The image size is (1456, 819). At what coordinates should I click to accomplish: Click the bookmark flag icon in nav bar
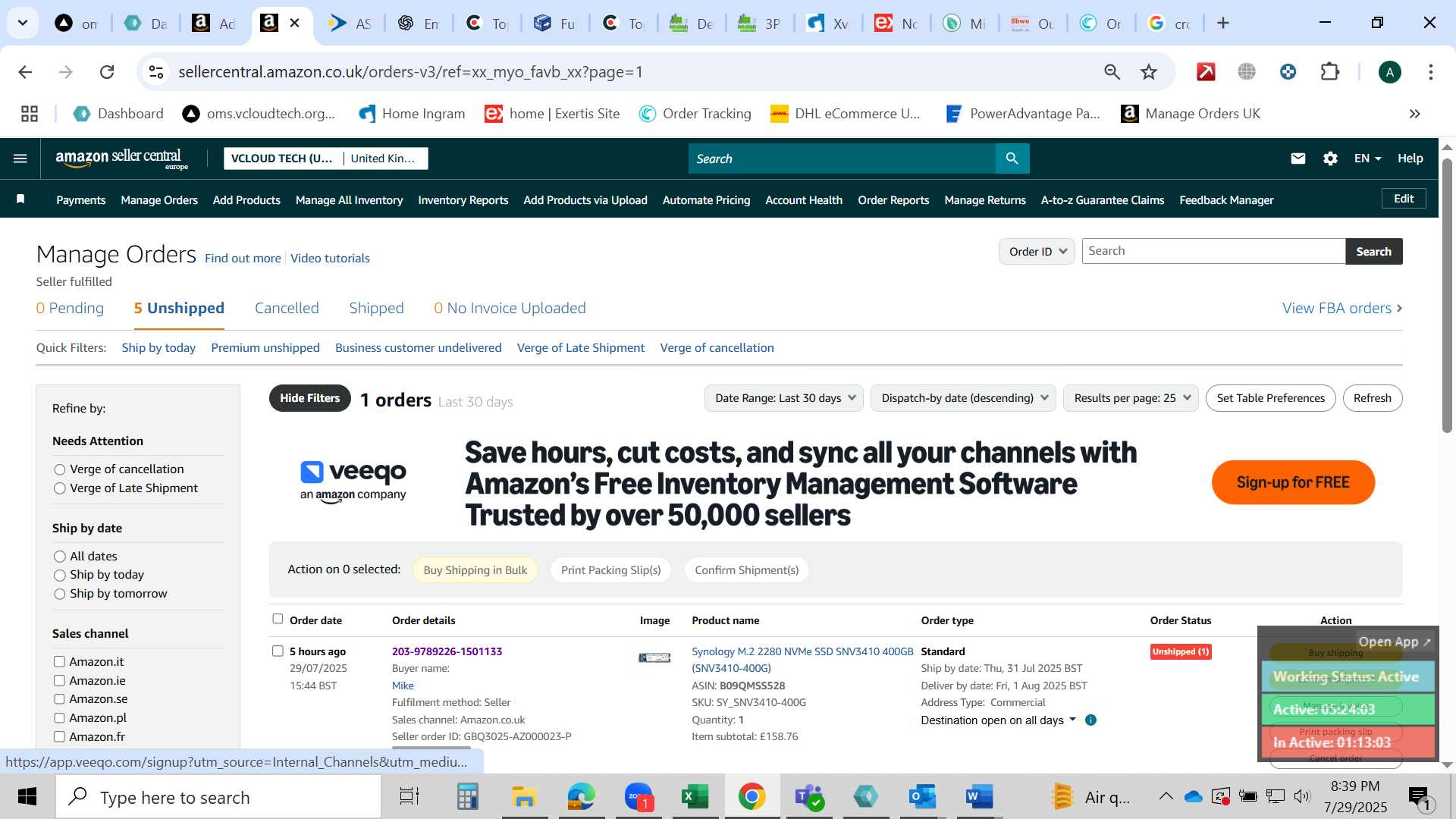[20, 199]
